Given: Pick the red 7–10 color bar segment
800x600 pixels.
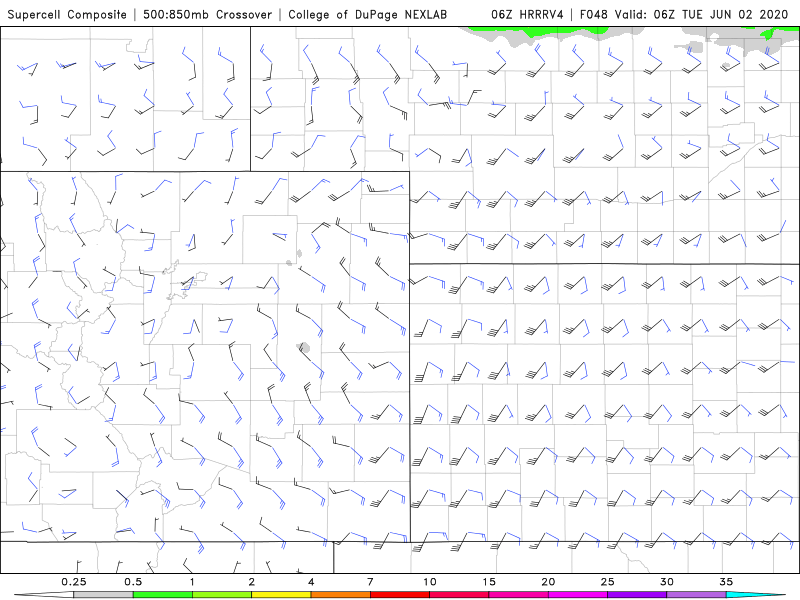Looking at the screenshot, I should pyautogui.click(x=400, y=595).
